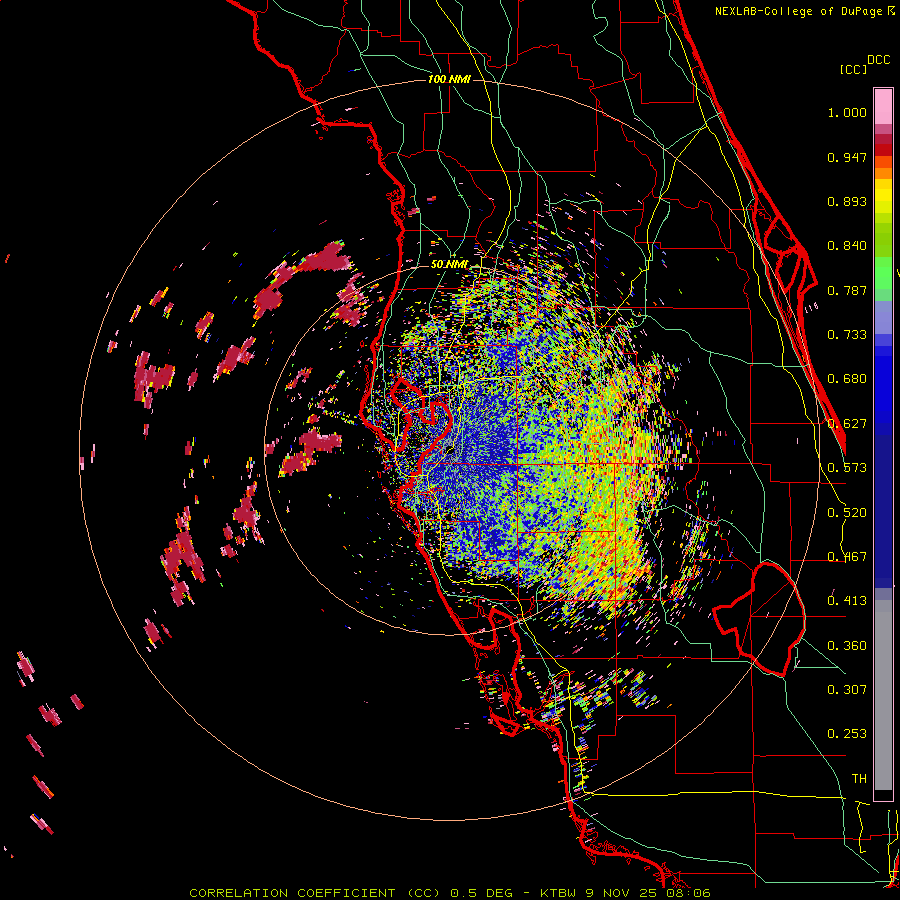The height and width of the screenshot is (900, 900).
Task: Select the 100 NMI range ring label
Action: [x=449, y=79]
